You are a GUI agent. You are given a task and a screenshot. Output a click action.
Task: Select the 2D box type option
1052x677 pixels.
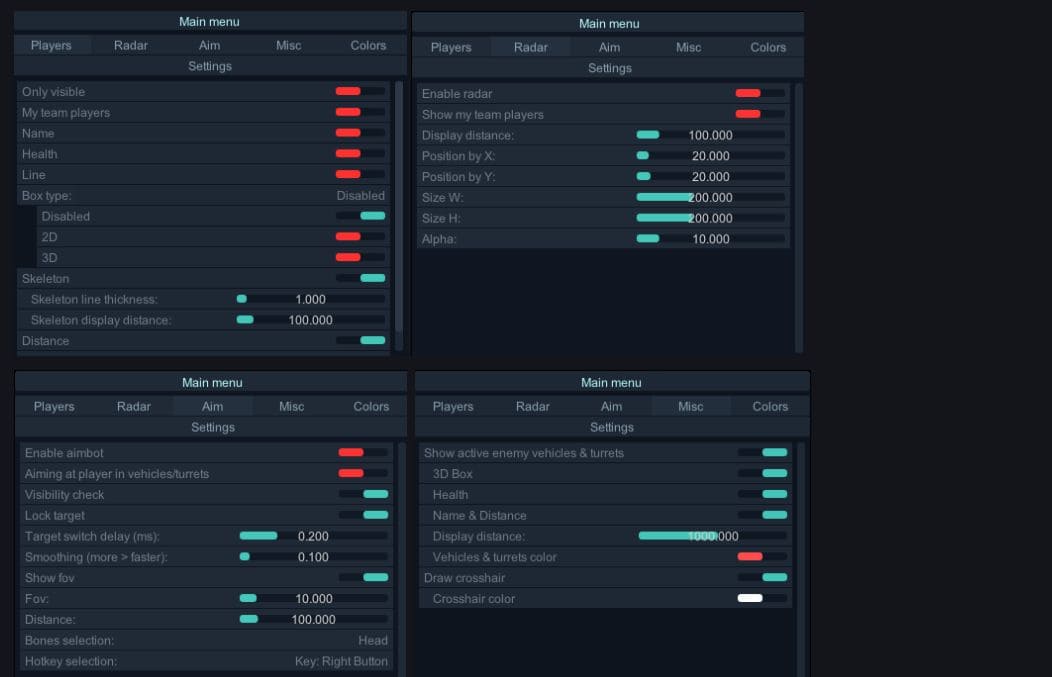(x=360, y=237)
